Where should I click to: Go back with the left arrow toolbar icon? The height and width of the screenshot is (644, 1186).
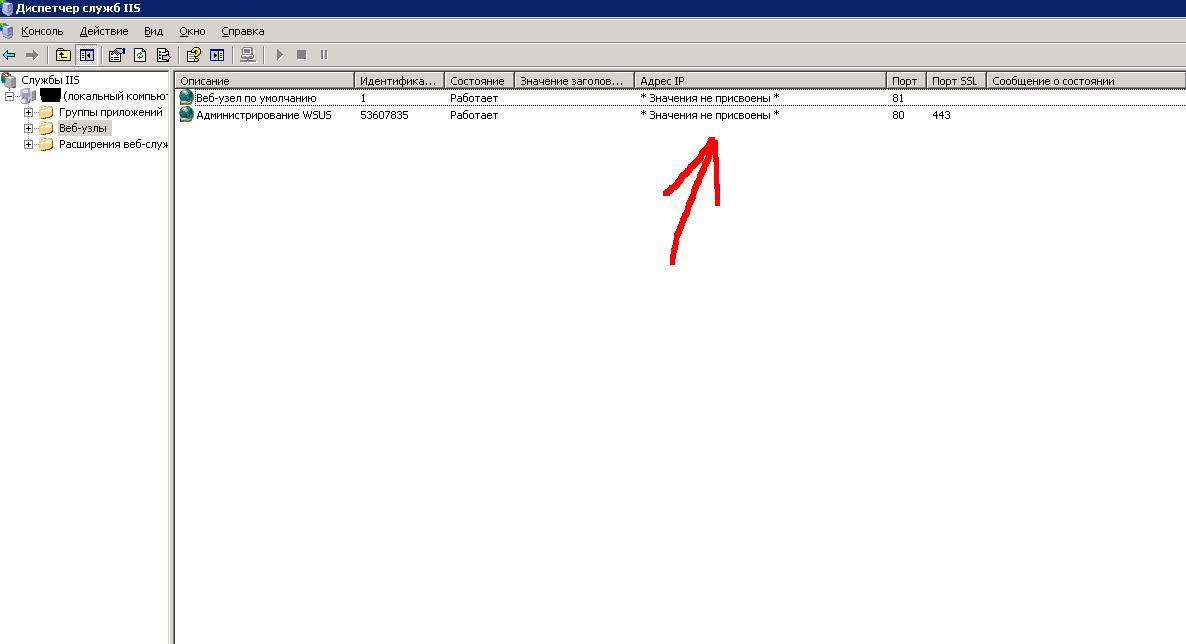[x=10, y=54]
